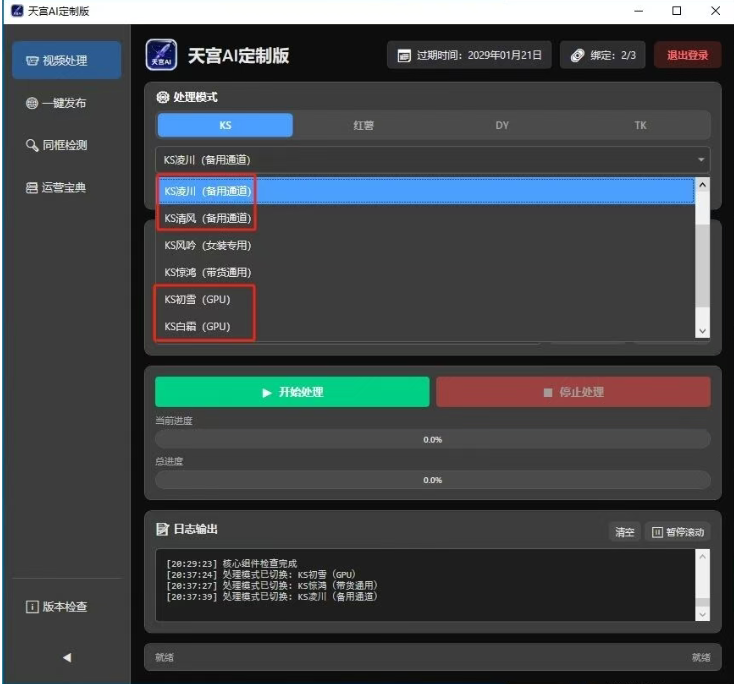Minimize the 天宫AI定制版 window
734x684 pixels.
639,11
